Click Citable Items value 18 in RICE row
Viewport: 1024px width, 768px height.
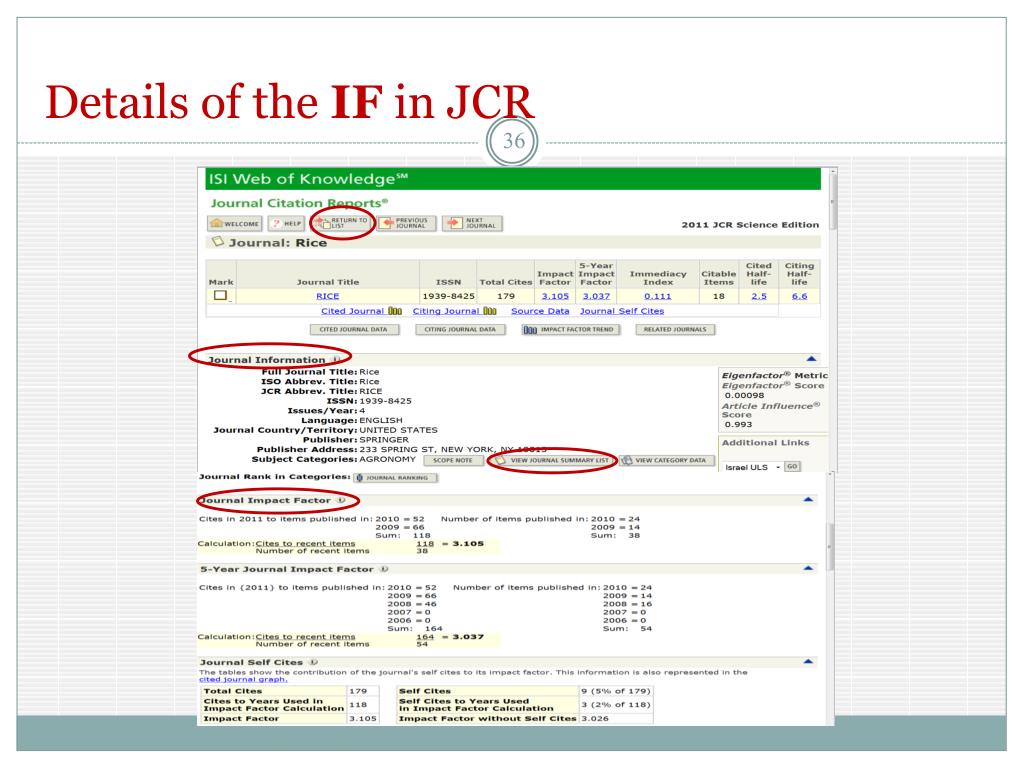pyautogui.click(x=718, y=296)
